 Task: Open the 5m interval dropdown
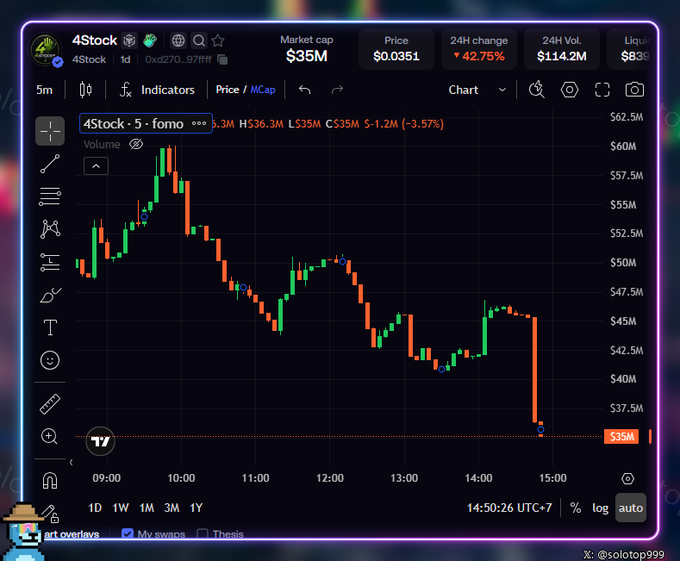pyautogui.click(x=44, y=90)
